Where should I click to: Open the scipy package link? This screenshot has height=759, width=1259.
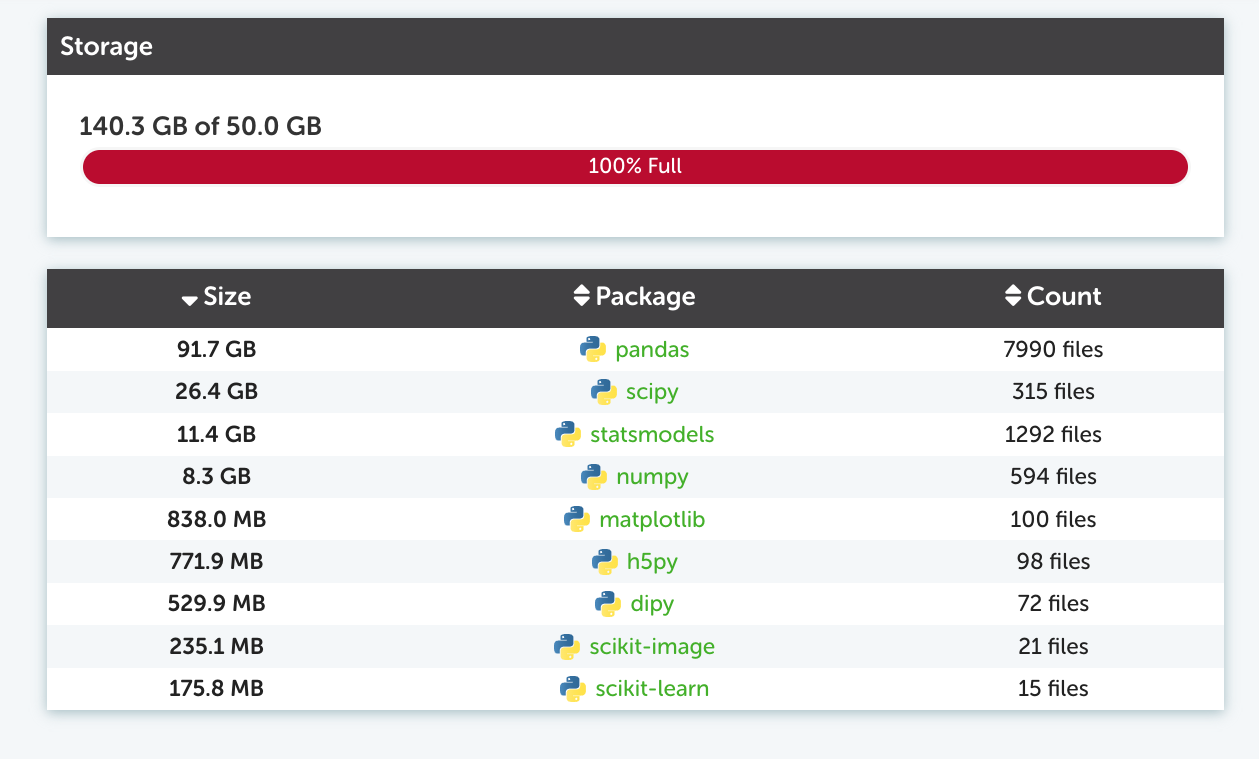click(x=652, y=392)
